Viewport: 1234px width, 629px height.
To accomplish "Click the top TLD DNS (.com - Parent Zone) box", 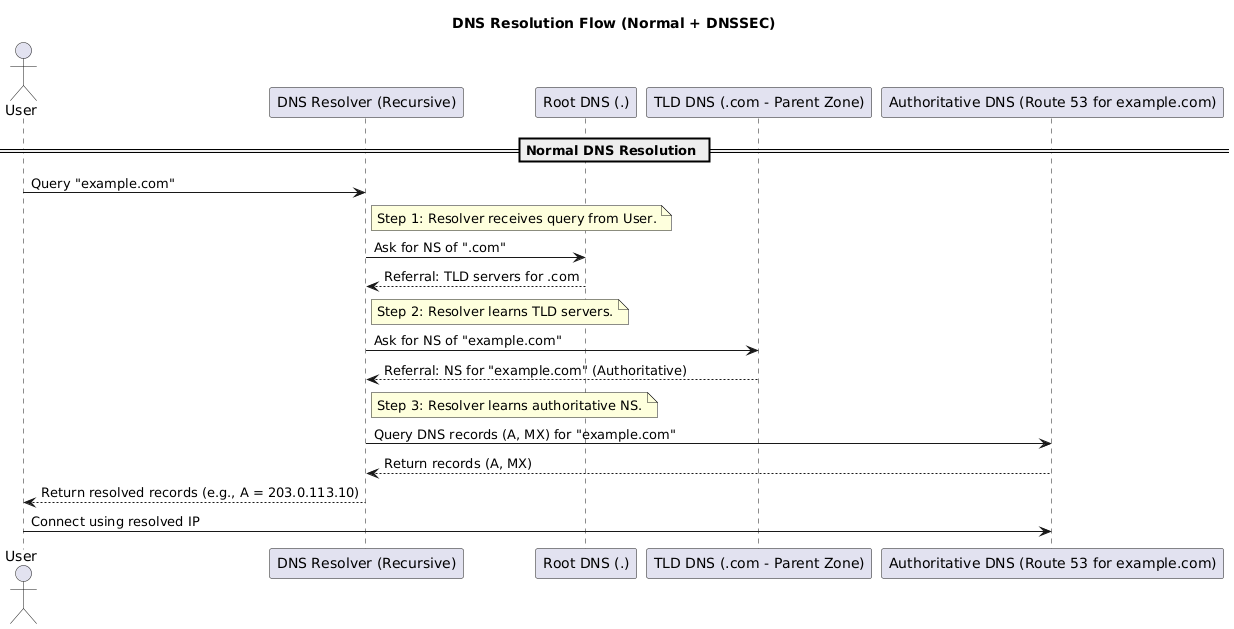I will [x=759, y=102].
